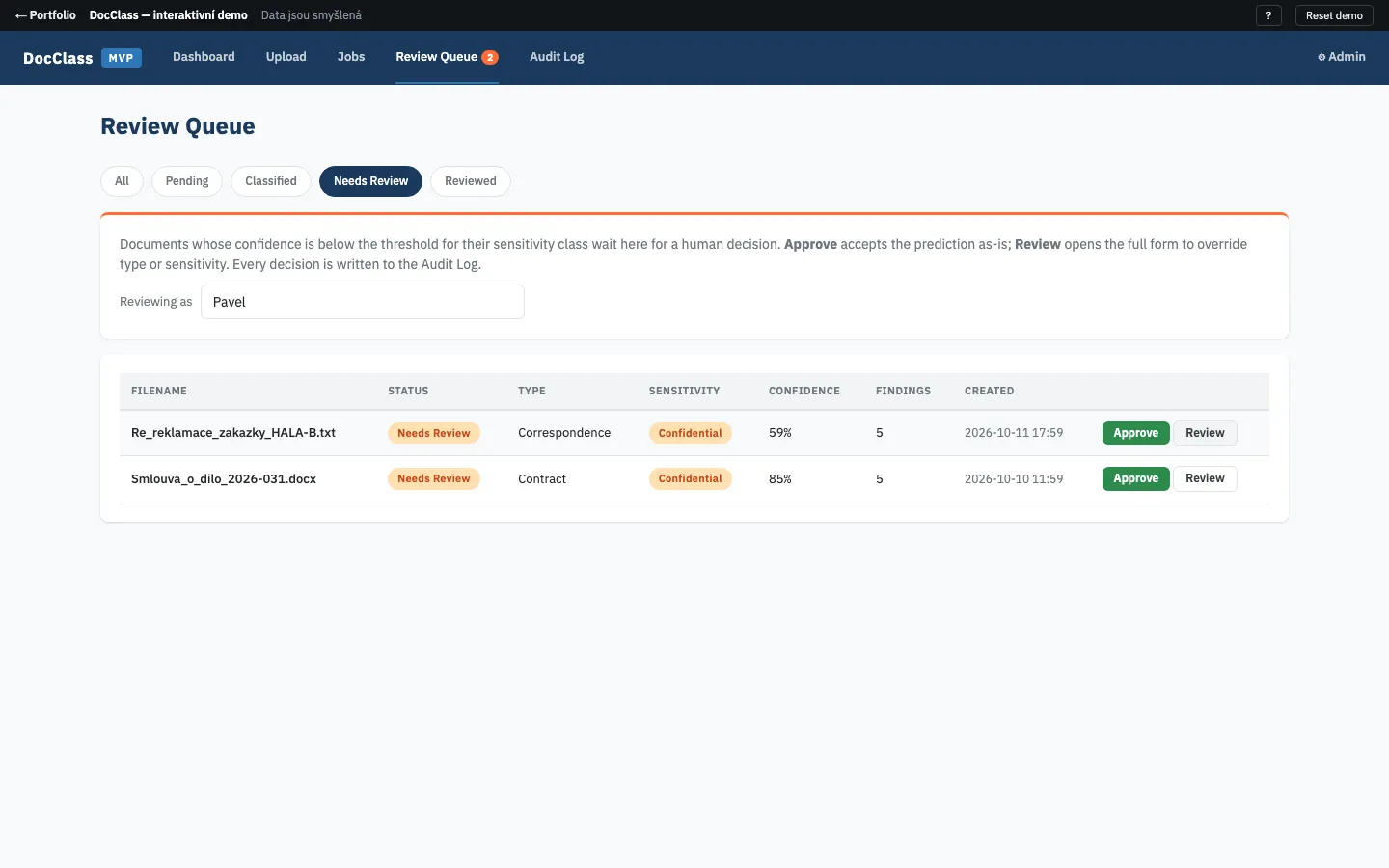Show the Reviewed filter
Viewport: 1389px width, 868px height.
click(471, 181)
